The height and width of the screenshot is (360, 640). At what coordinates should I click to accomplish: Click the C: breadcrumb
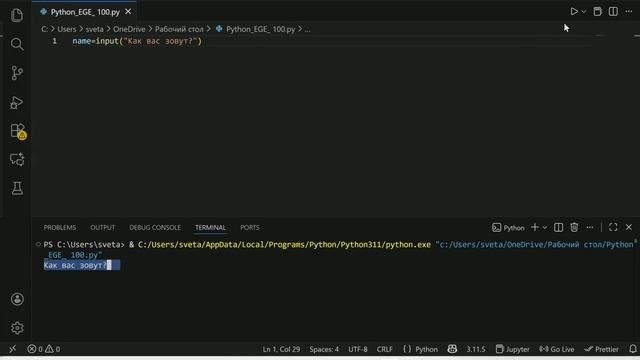point(44,29)
